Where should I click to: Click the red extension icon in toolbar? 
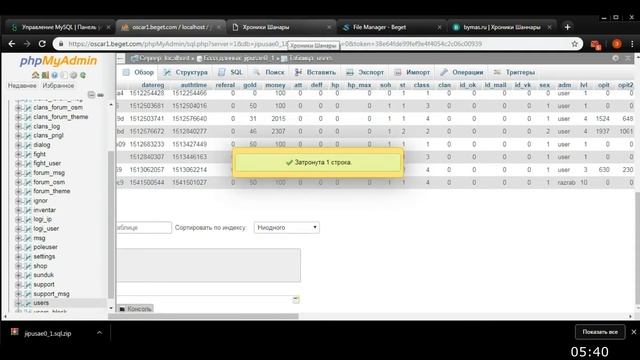click(596, 44)
